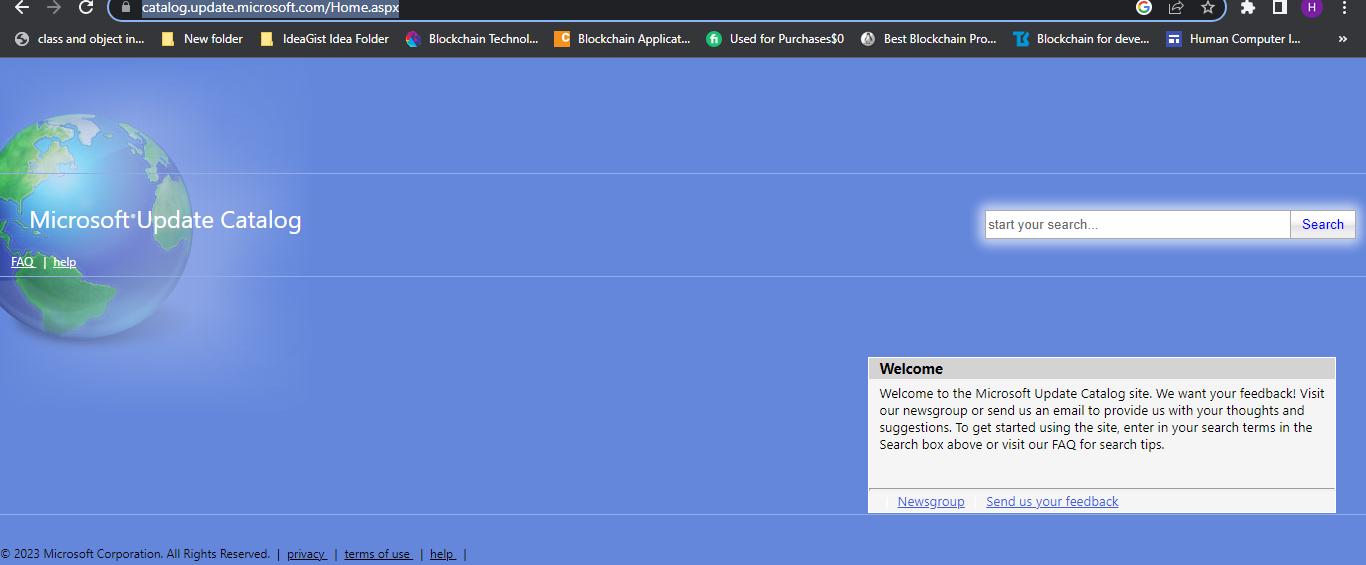Open the FAQ link under the title
This screenshot has height=565, width=1366.
click(x=22, y=262)
